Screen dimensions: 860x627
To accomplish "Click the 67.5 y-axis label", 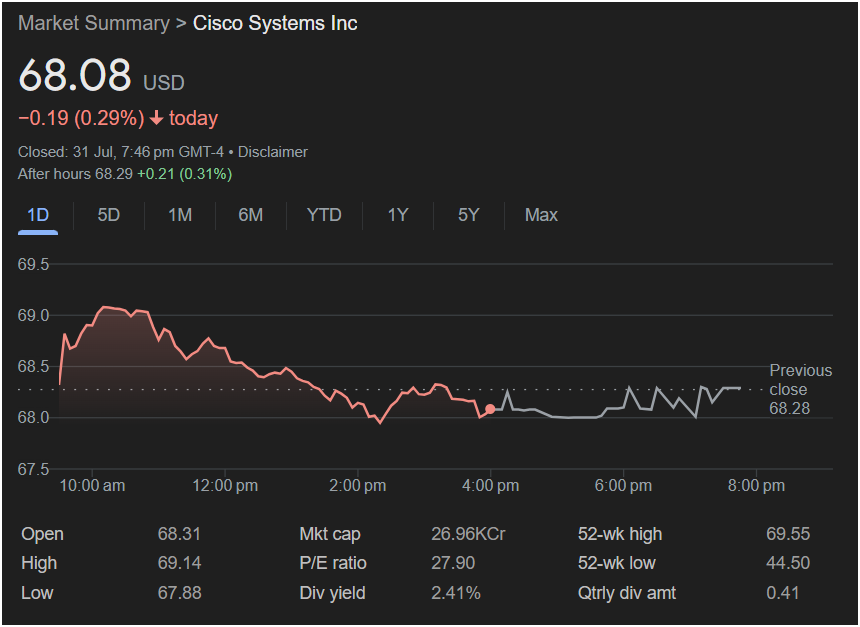I will (33, 469).
